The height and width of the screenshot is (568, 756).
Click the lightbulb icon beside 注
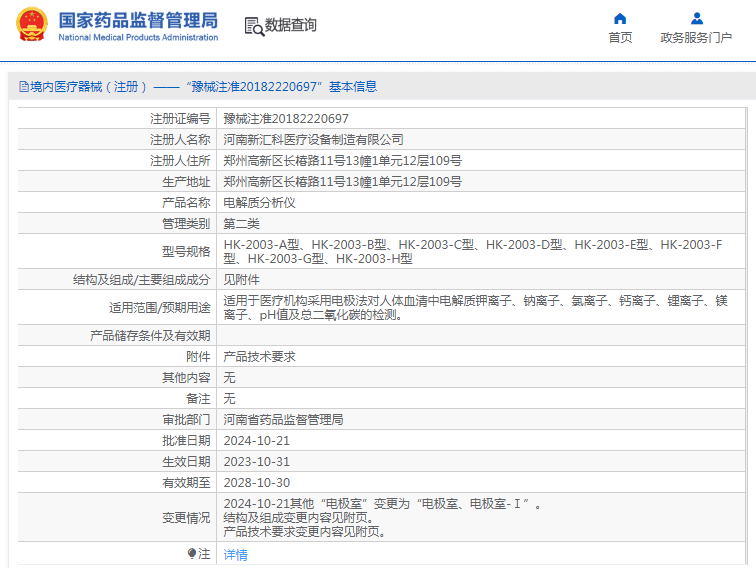click(192, 553)
